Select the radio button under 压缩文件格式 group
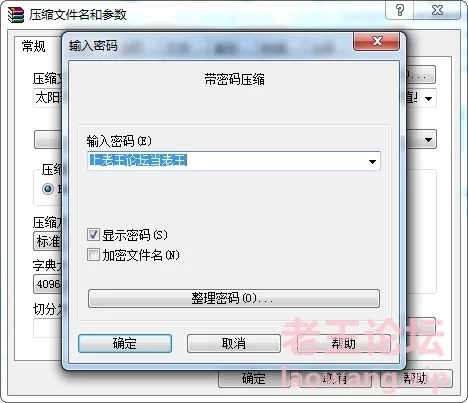This screenshot has width=468, height=403. click(48, 189)
